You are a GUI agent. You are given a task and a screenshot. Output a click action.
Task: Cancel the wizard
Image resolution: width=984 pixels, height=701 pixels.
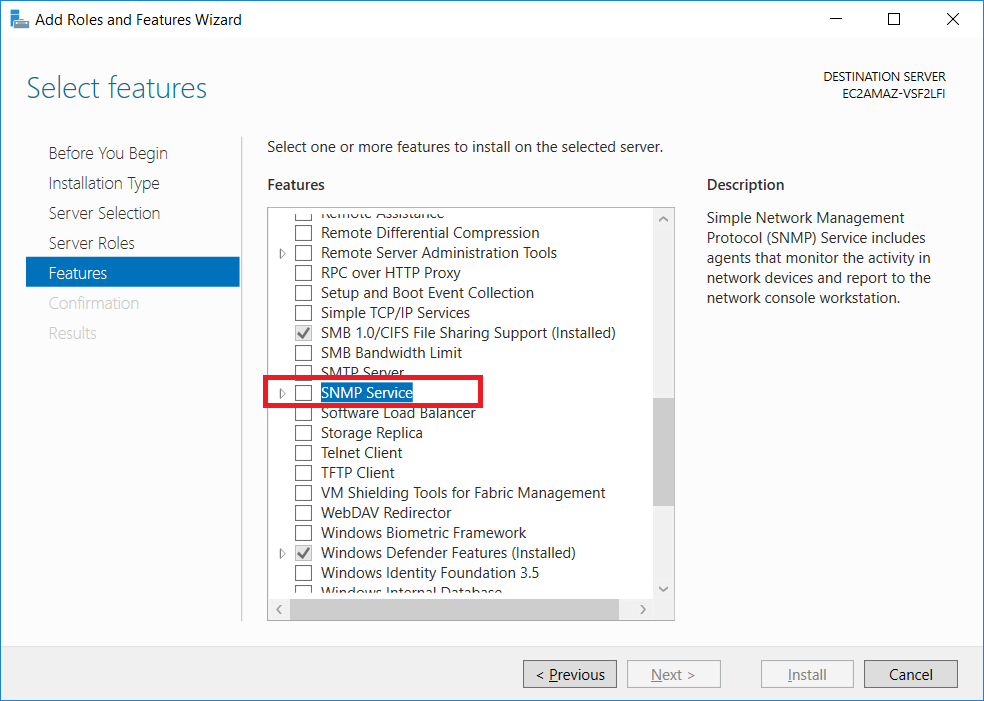pyautogui.click(x=911, y=674)
